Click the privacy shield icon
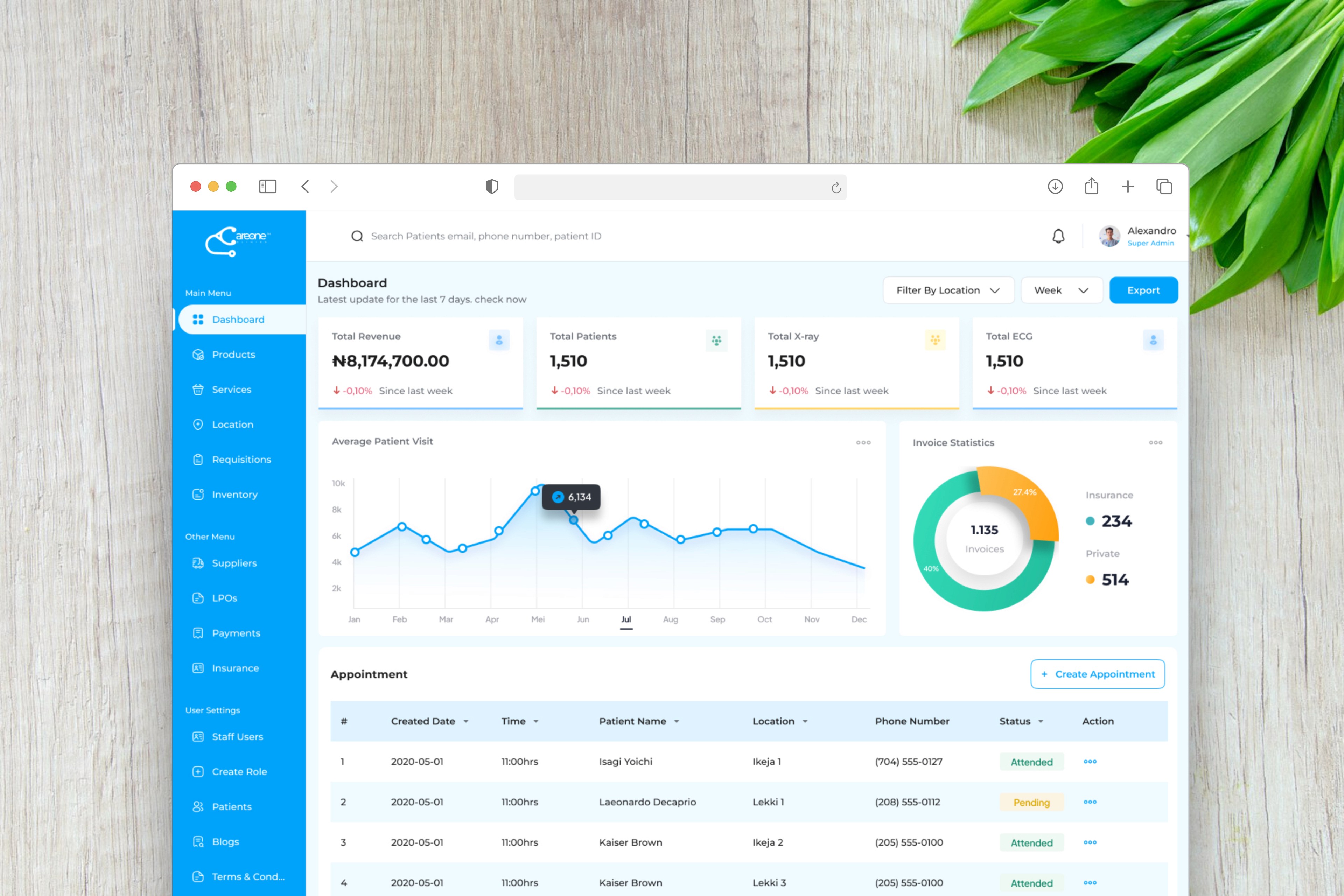The image size is (1344, 896). click(x=491, y=186)
